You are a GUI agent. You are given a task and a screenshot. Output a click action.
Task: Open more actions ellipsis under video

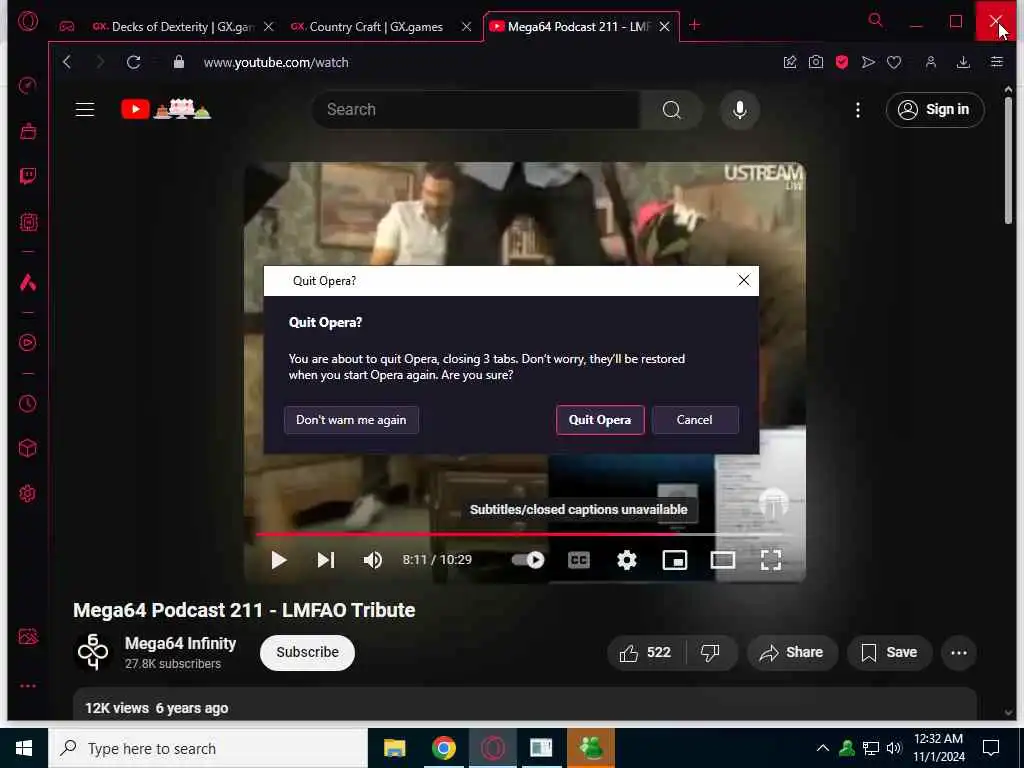pos(959,652)
